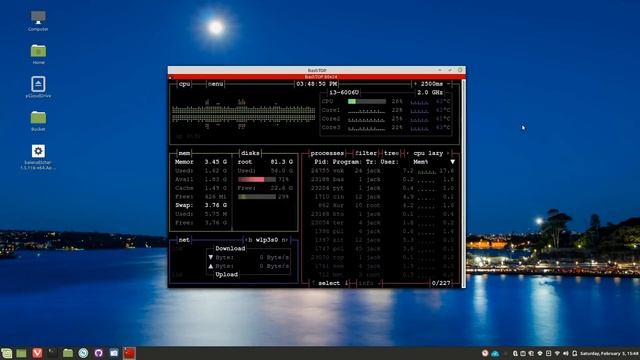Switch to previous network interface with 'b'
640x360 pixels.
click(250, 240)
